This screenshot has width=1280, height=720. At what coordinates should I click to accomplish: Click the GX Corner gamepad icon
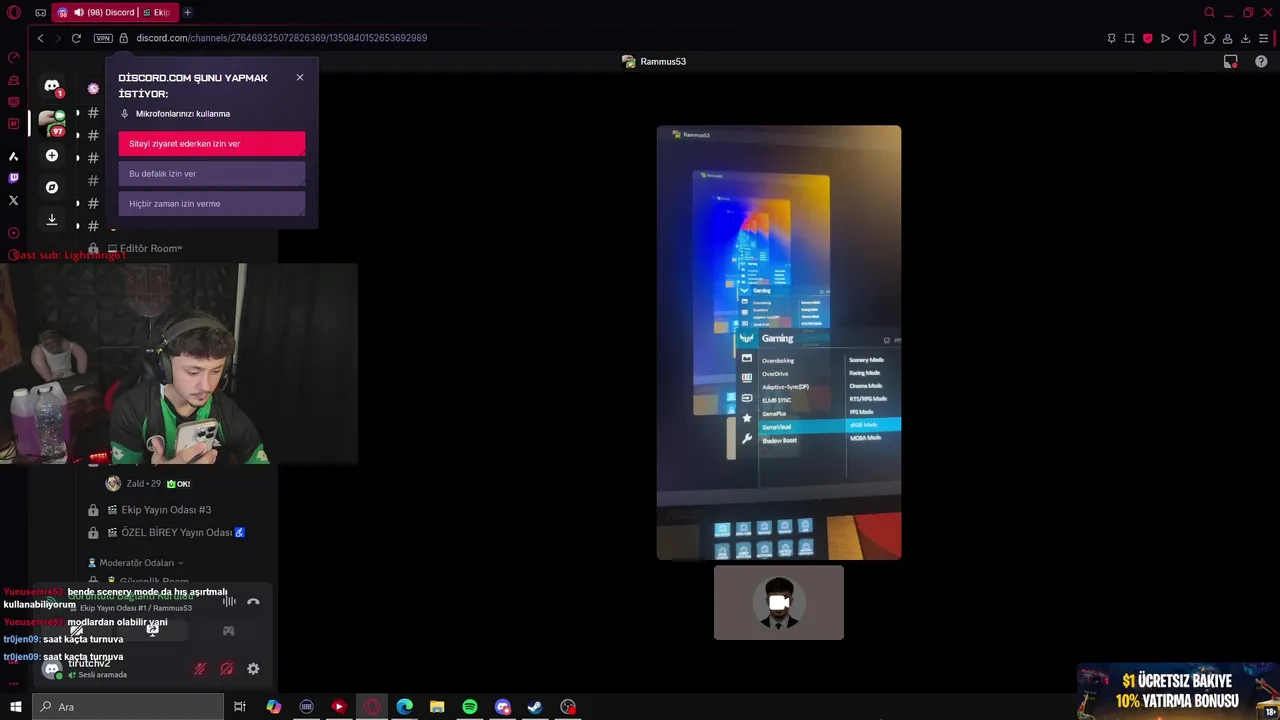coord(40,12)
